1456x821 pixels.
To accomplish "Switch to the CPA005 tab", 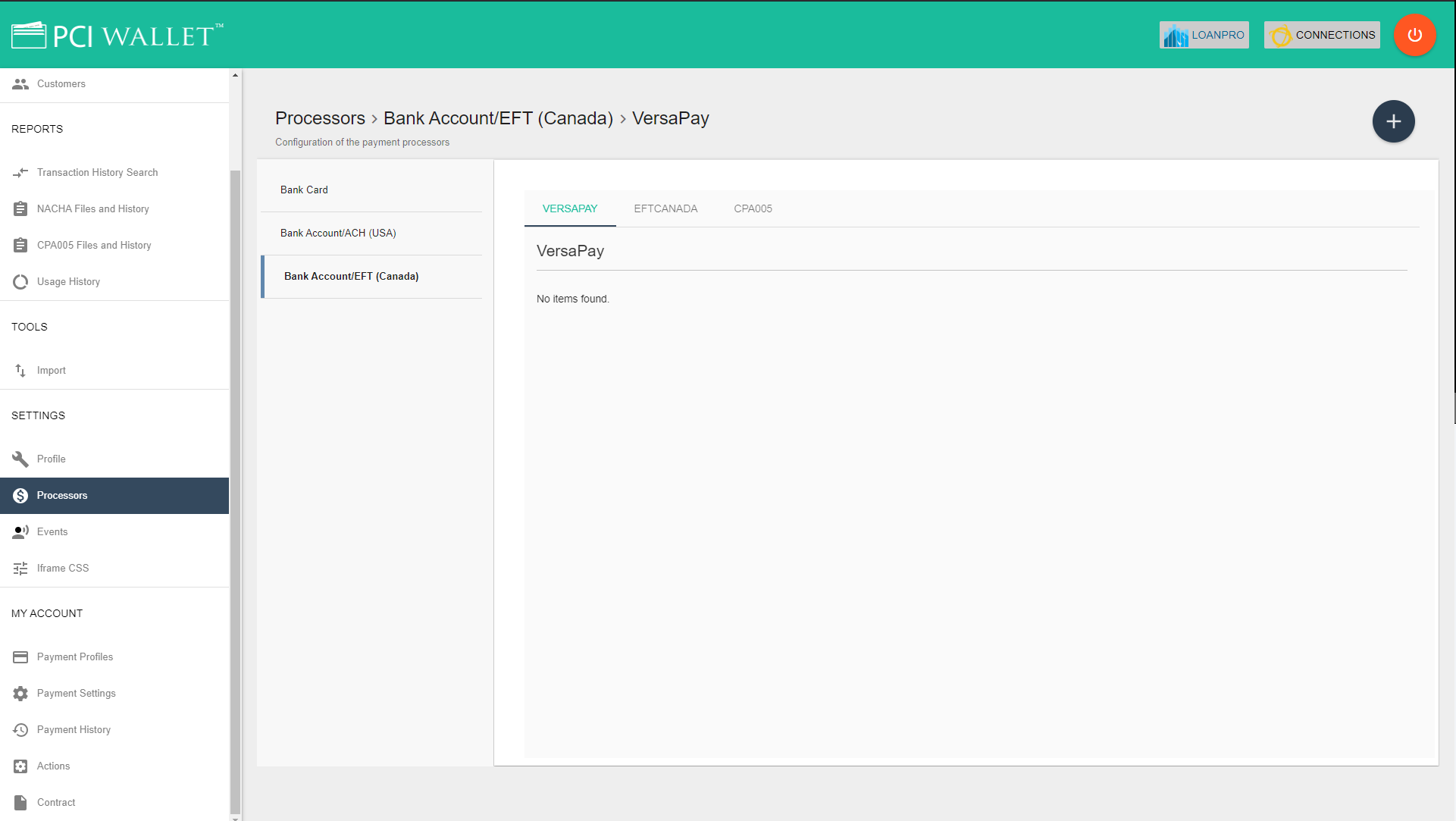I will [753, 208].
